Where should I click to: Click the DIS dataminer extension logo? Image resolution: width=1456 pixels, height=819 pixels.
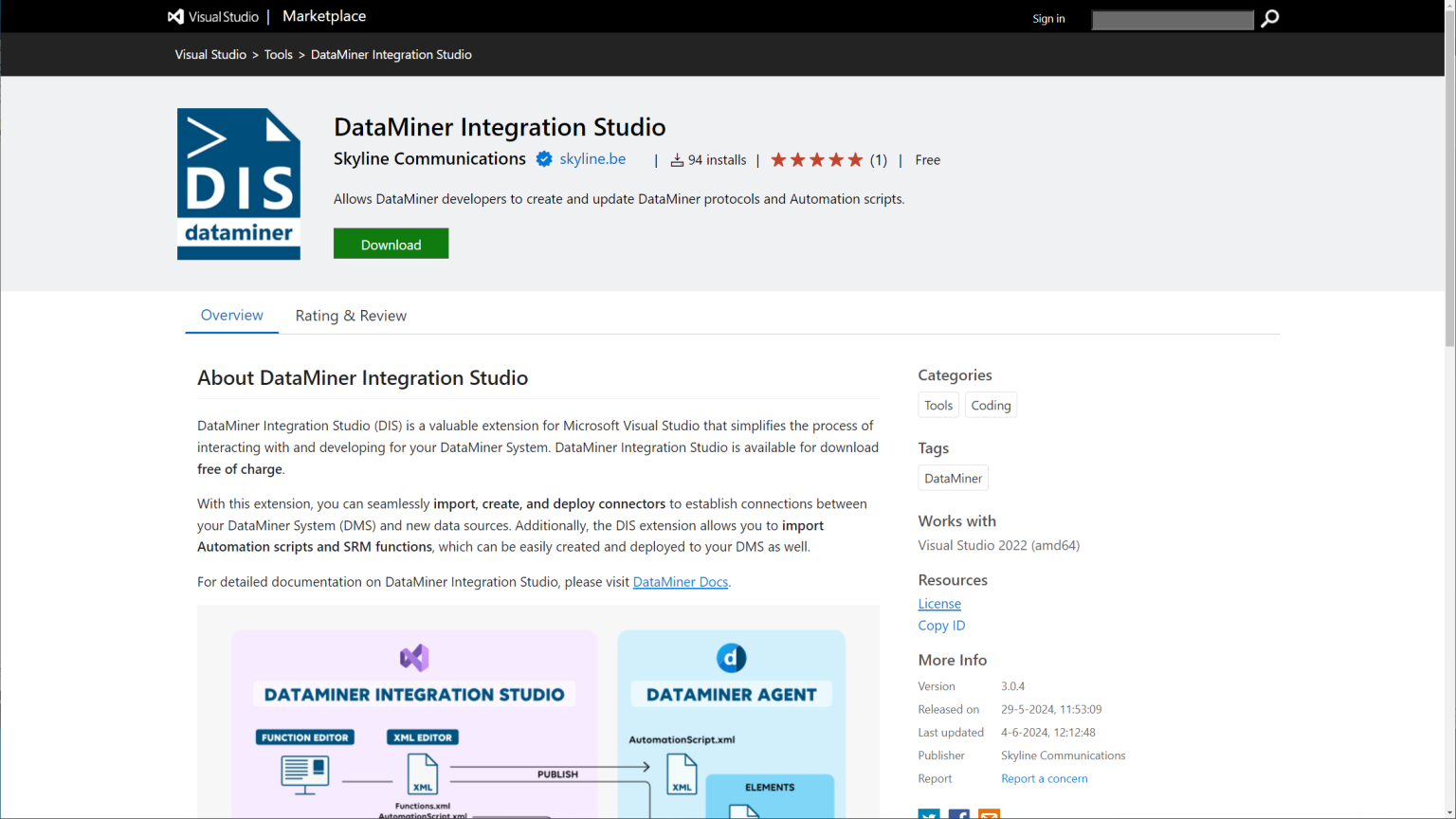(238, 183)
